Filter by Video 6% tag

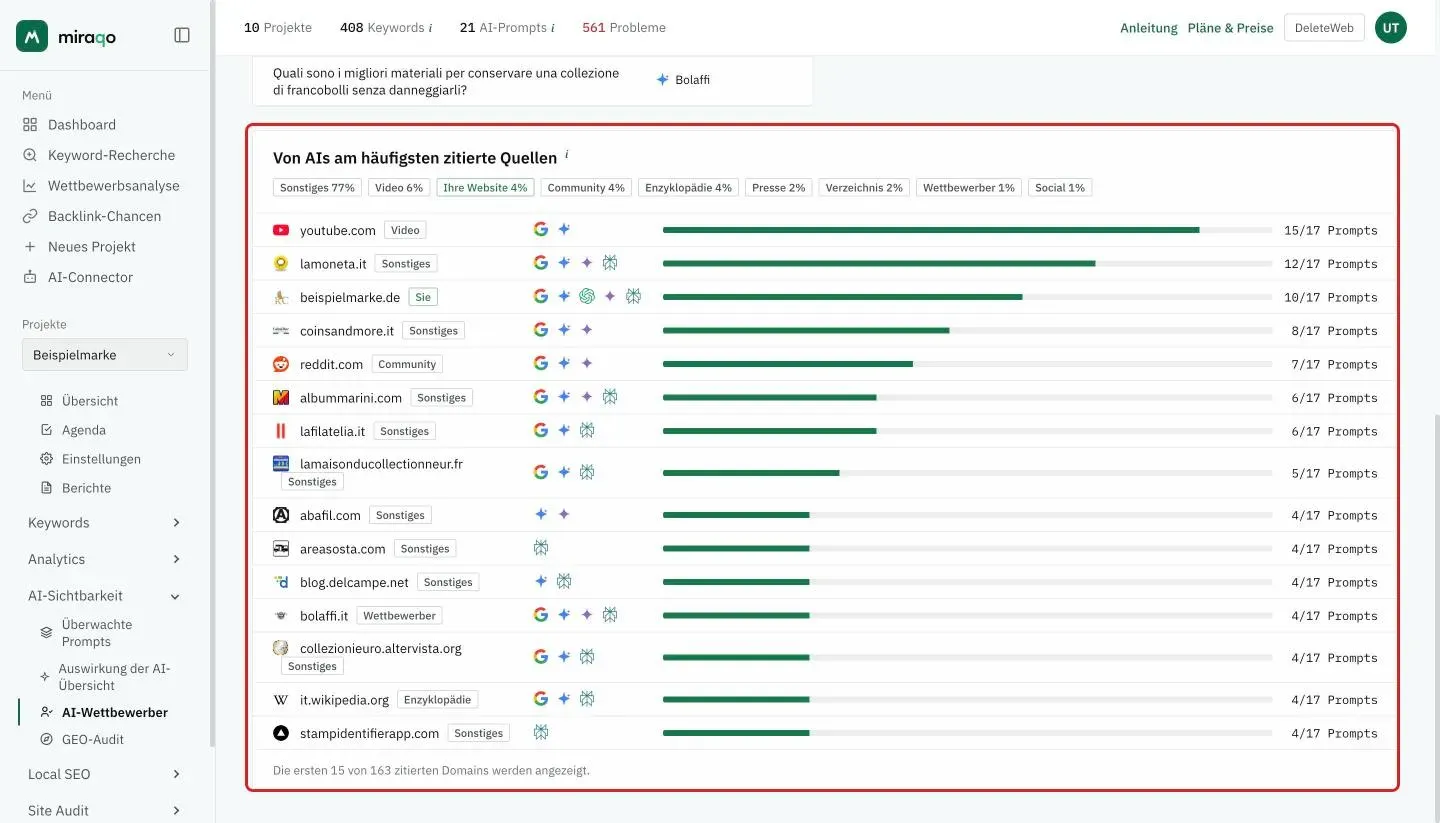point(399,188)
